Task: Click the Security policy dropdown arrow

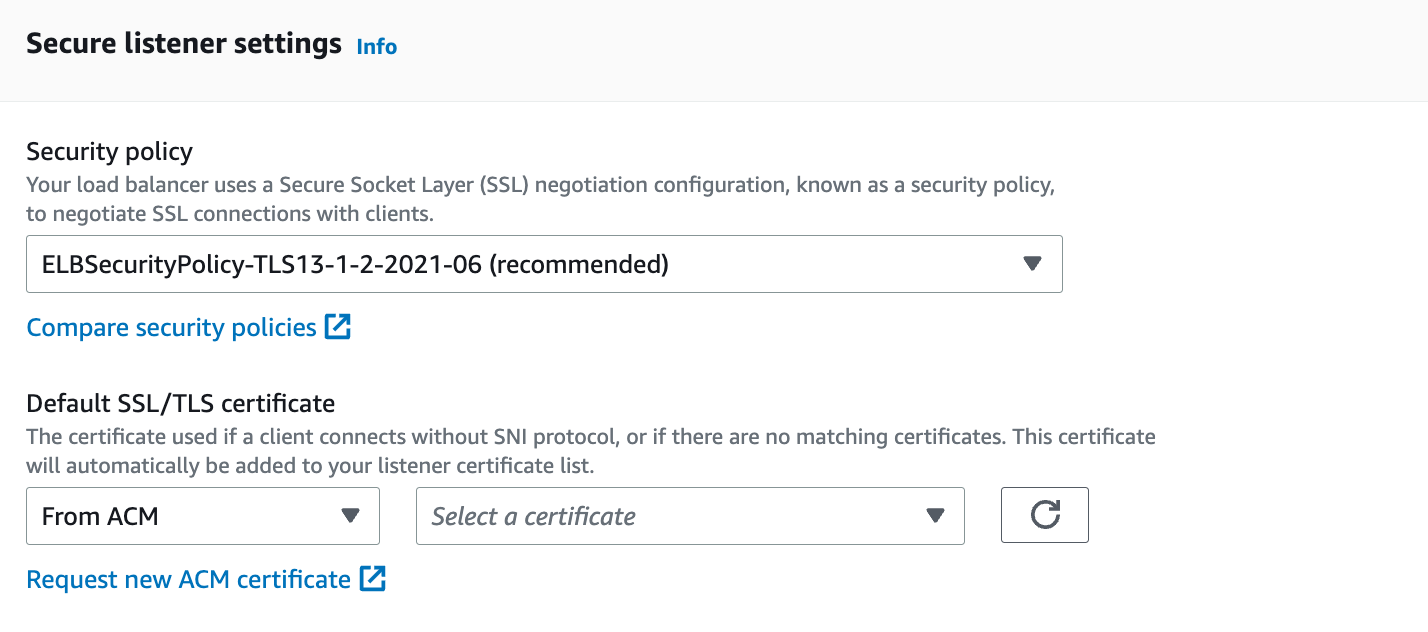Action: [x=1033, y=264]
